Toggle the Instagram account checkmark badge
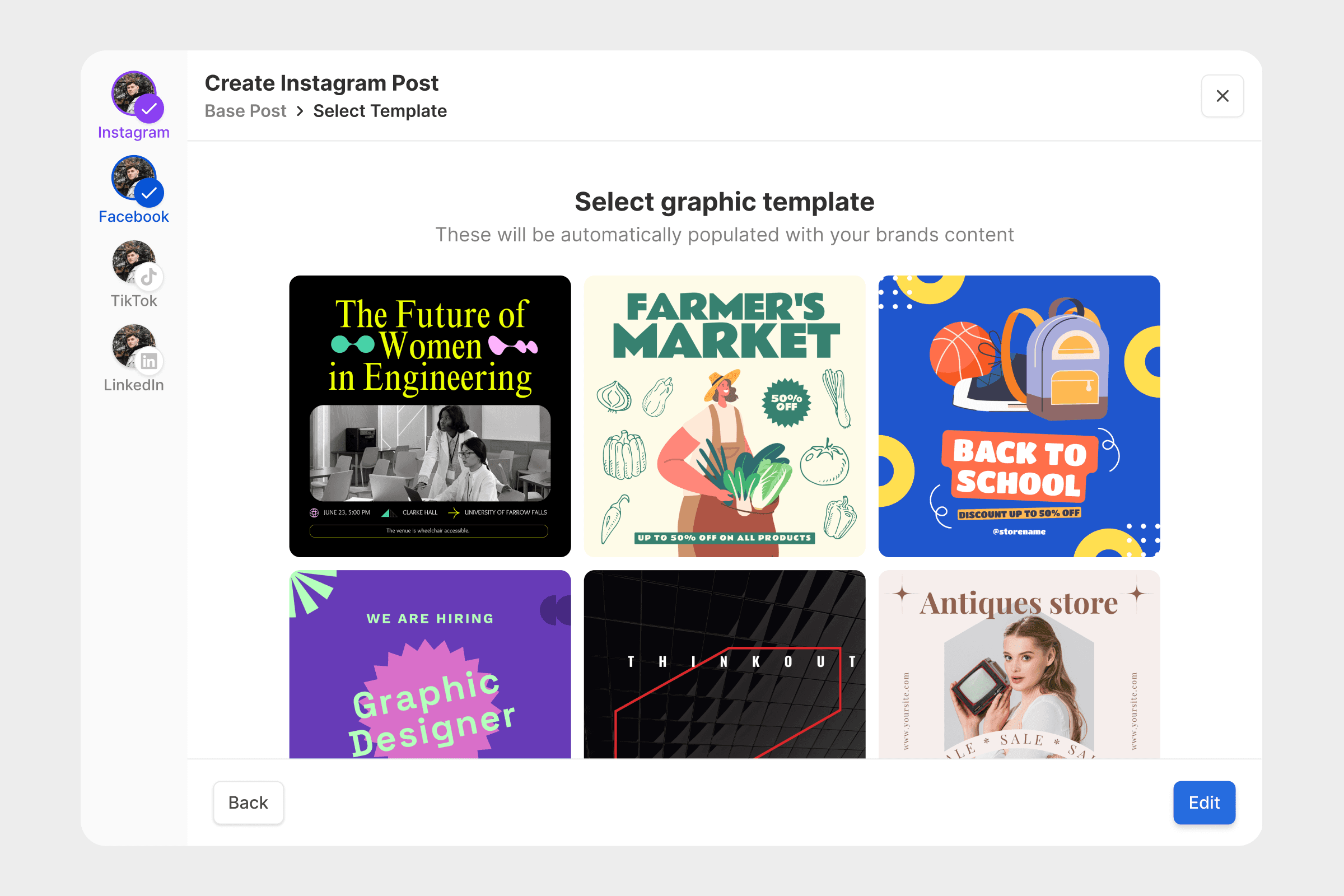The height and width of the screenshot is (896, 1344). (x=149, y=109)
